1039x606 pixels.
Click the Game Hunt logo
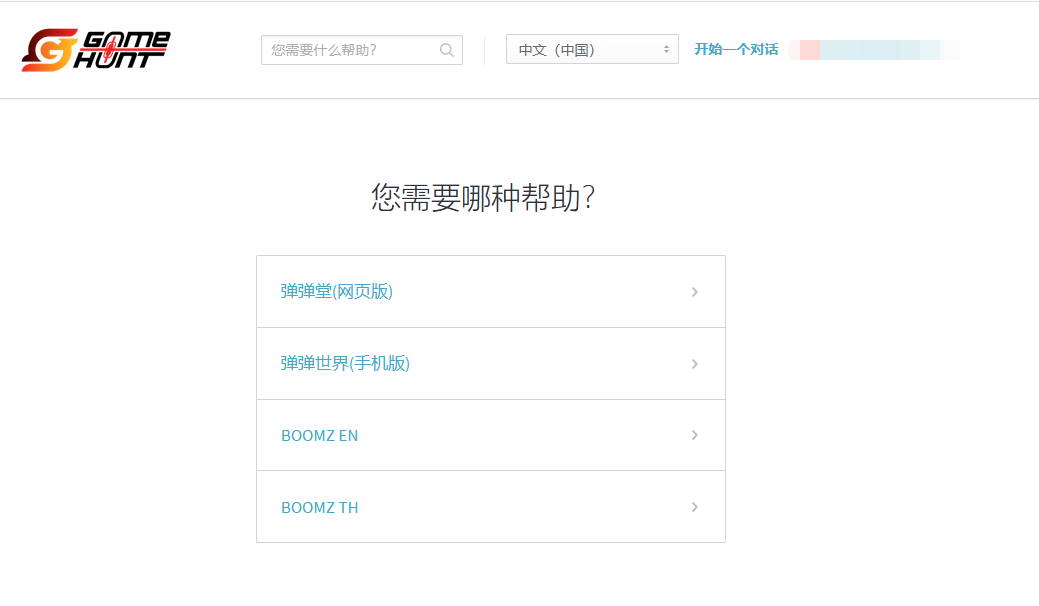[96, 50]
